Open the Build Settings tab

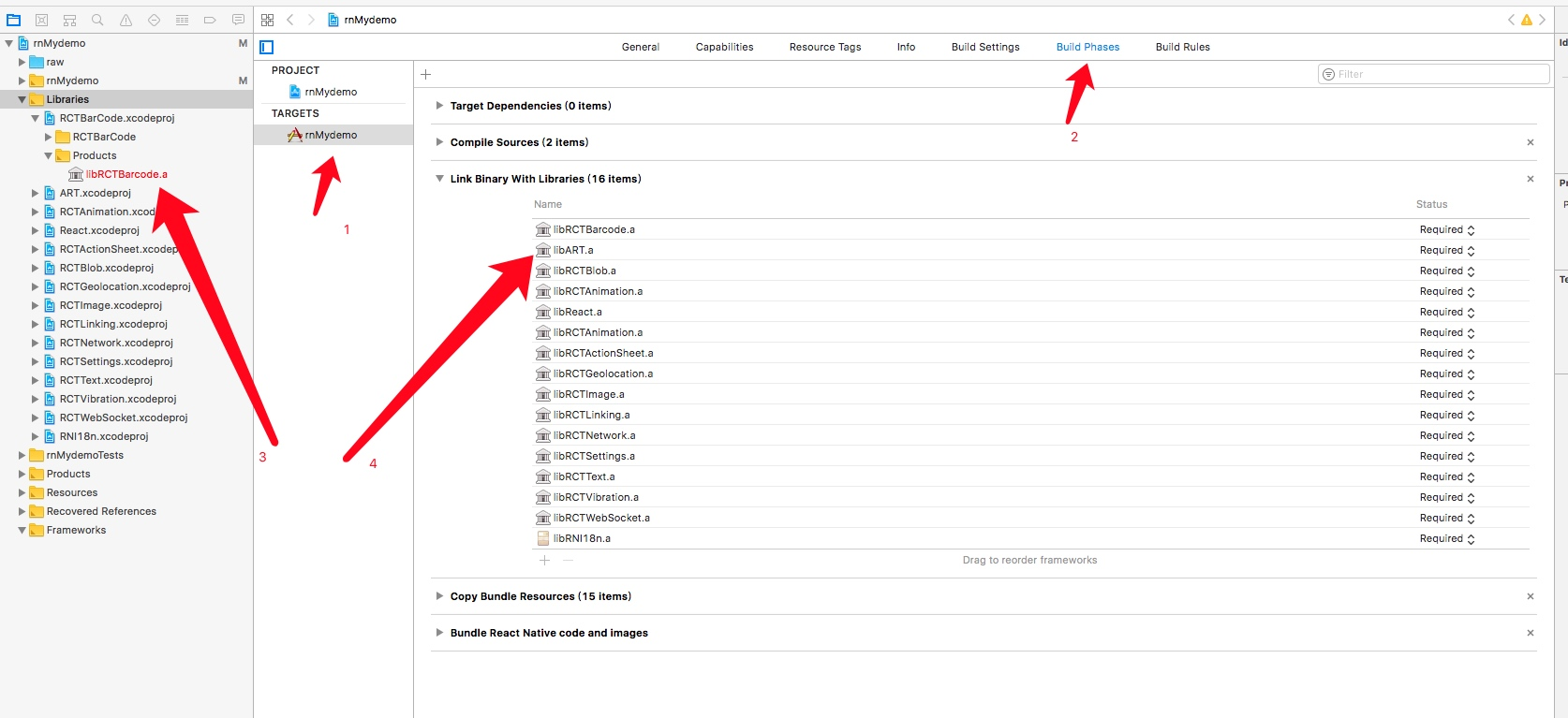[985, 47]
